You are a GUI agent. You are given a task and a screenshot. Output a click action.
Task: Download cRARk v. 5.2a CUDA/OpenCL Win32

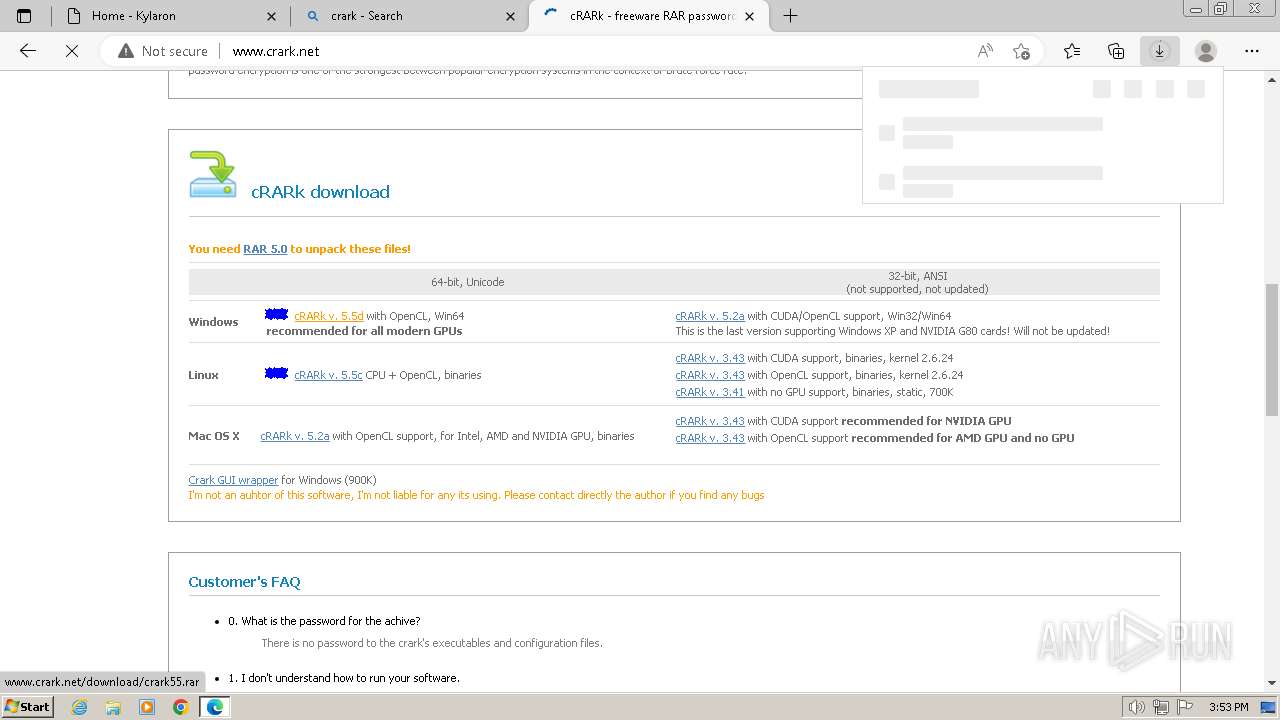pos(710,316)
